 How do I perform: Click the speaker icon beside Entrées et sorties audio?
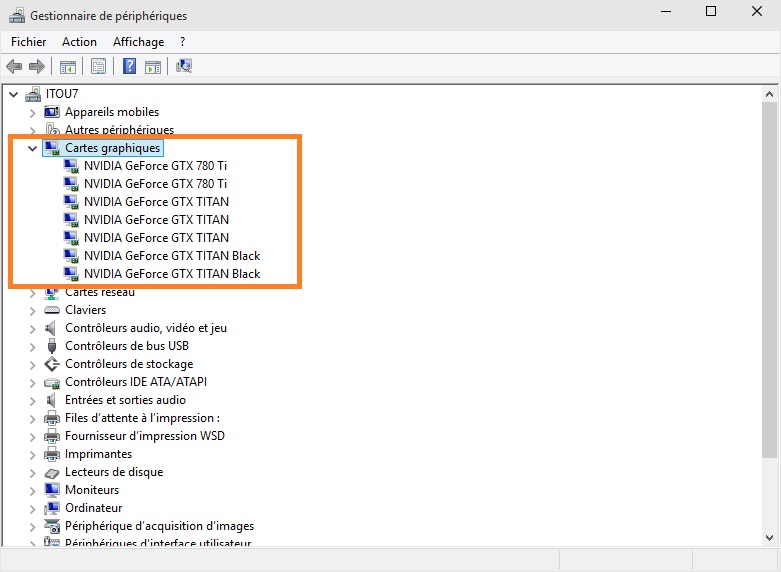click(50, 400)
